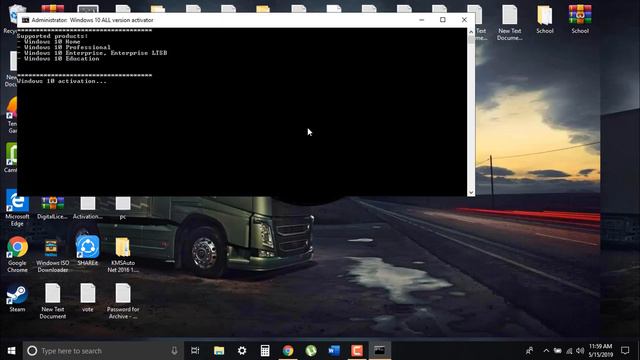Open uTorrent from the taskbar
Screen dimensions: 640x360
(x=311, y=350)
